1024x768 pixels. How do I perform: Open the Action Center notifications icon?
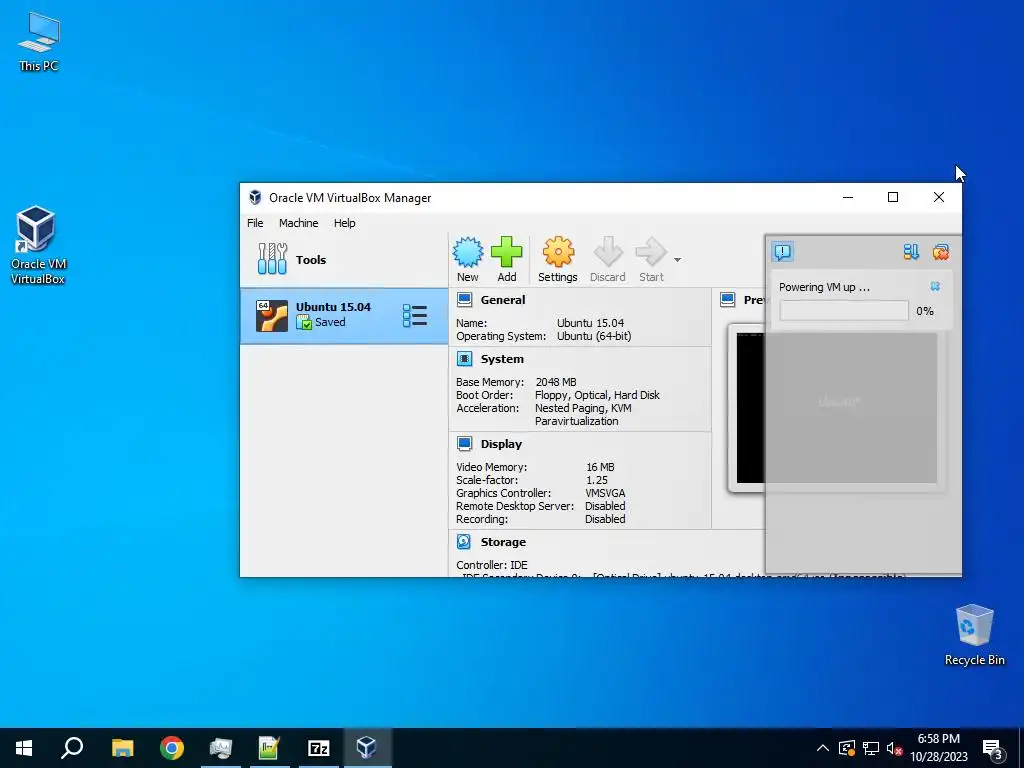click(x=993, y=749)
